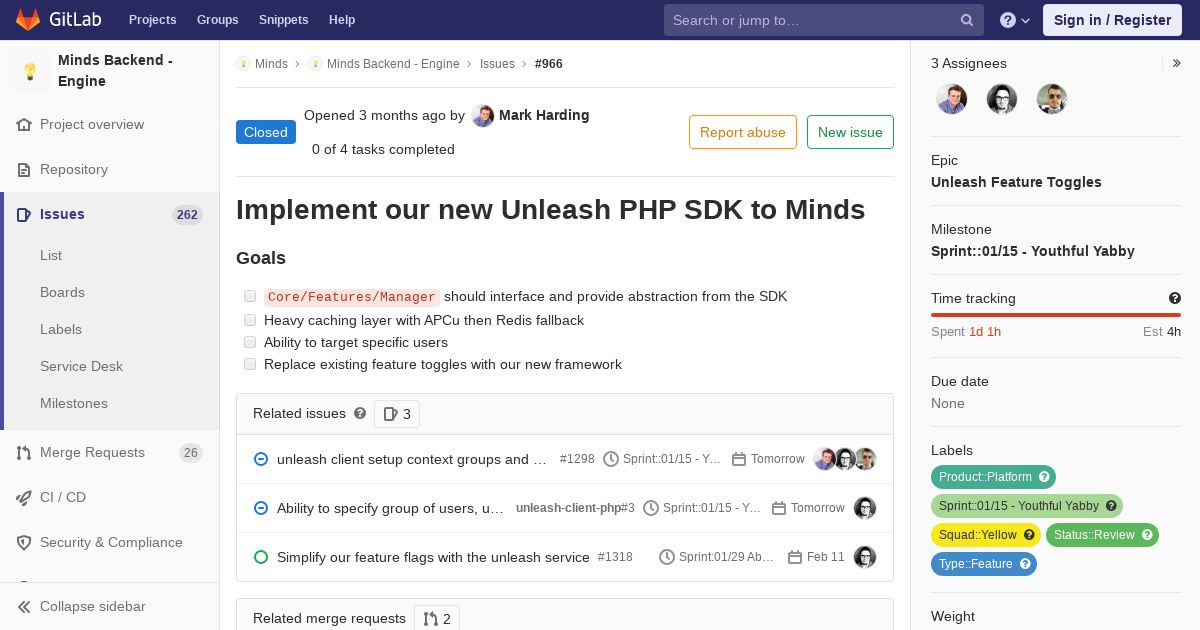Open related issue 'Simplify our feature flags with the unleash service'
This screenshot has height=630, width=1200.
click(x=433, y=557)
